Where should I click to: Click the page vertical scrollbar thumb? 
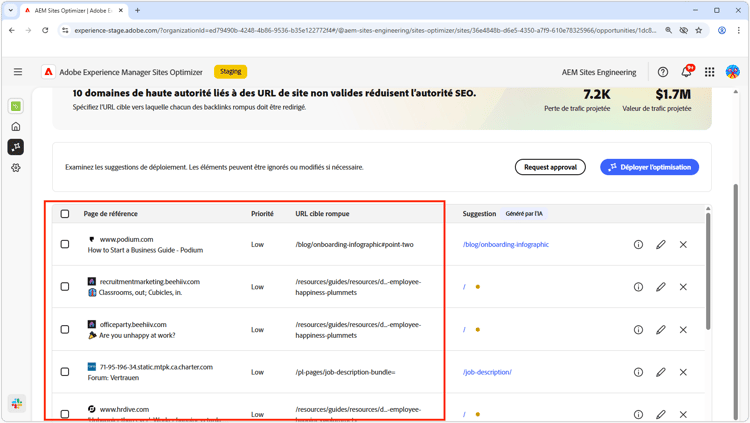coord(736,301)
